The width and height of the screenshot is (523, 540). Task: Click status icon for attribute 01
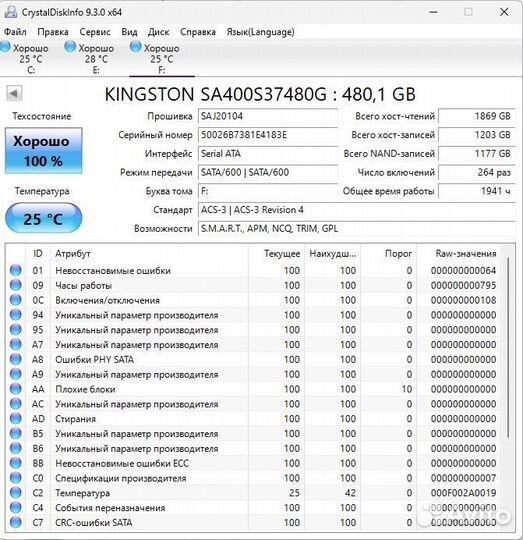coord(15,270)
